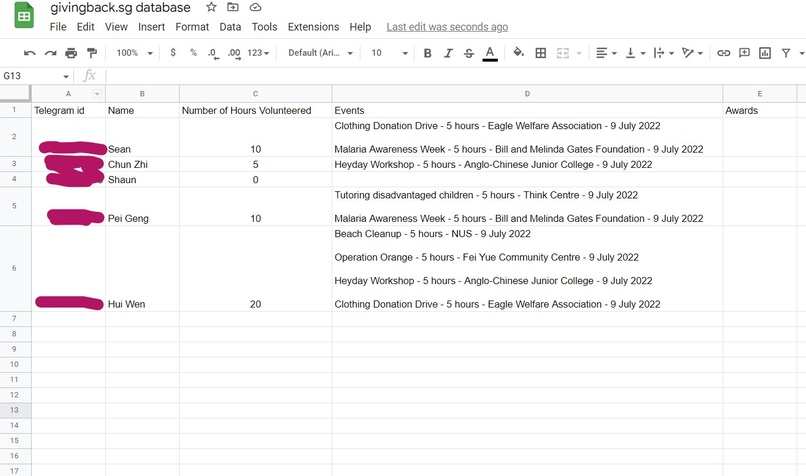Click the Merge cells icon
The image size is (806, 476).
(x=563, y=53)
